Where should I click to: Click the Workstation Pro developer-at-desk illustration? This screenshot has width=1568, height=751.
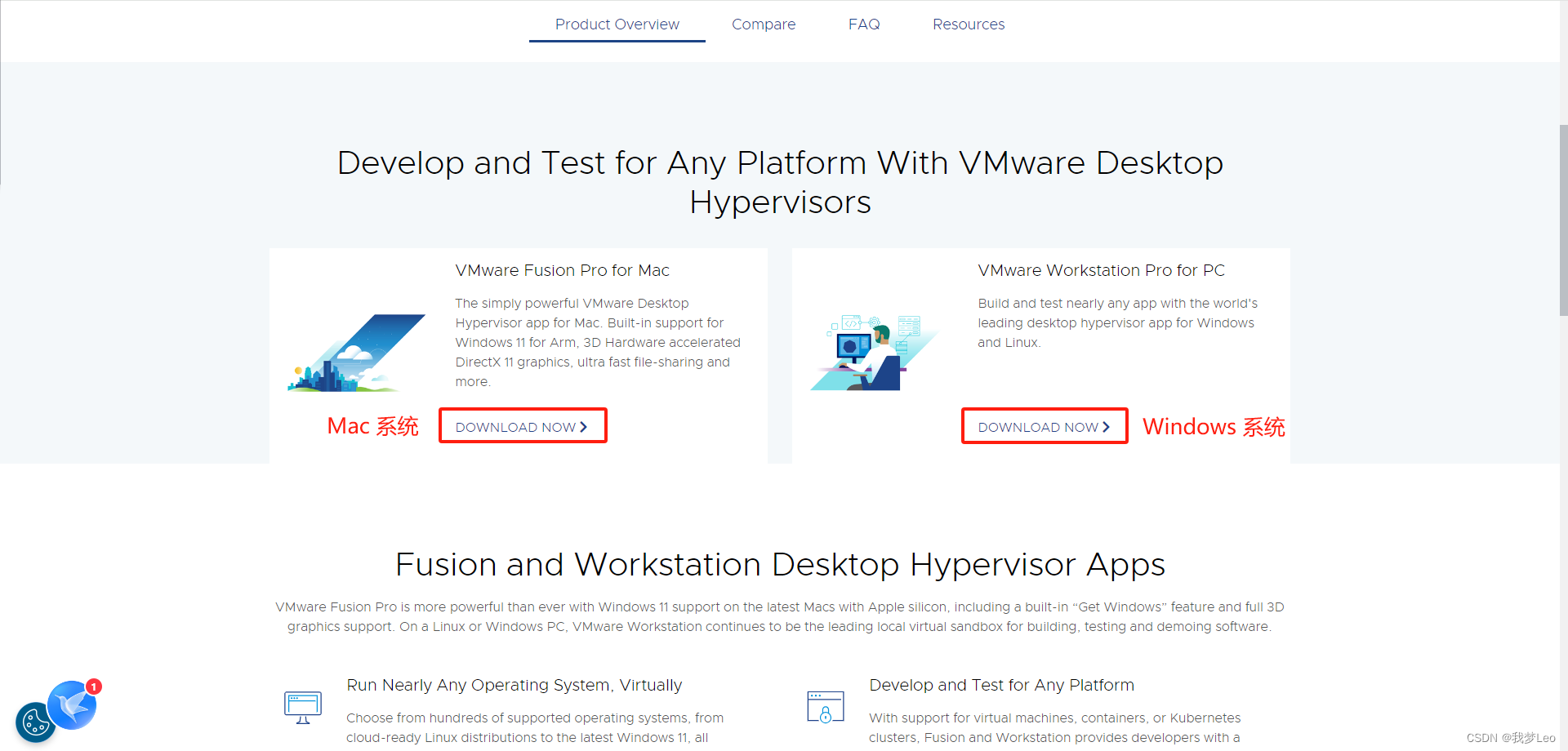pos(874,353)
